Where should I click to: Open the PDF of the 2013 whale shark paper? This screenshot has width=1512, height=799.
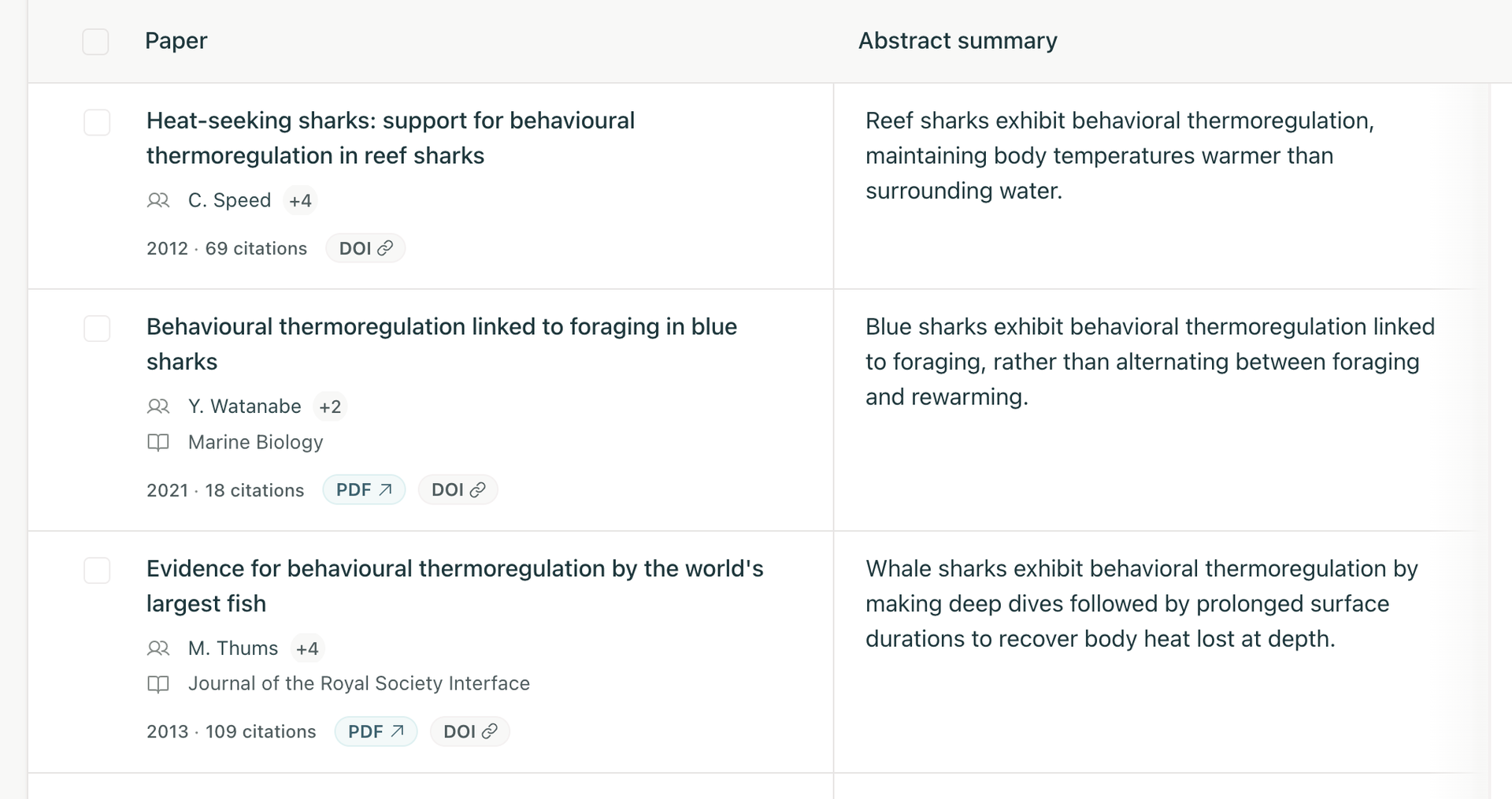[x=376, y=732]
